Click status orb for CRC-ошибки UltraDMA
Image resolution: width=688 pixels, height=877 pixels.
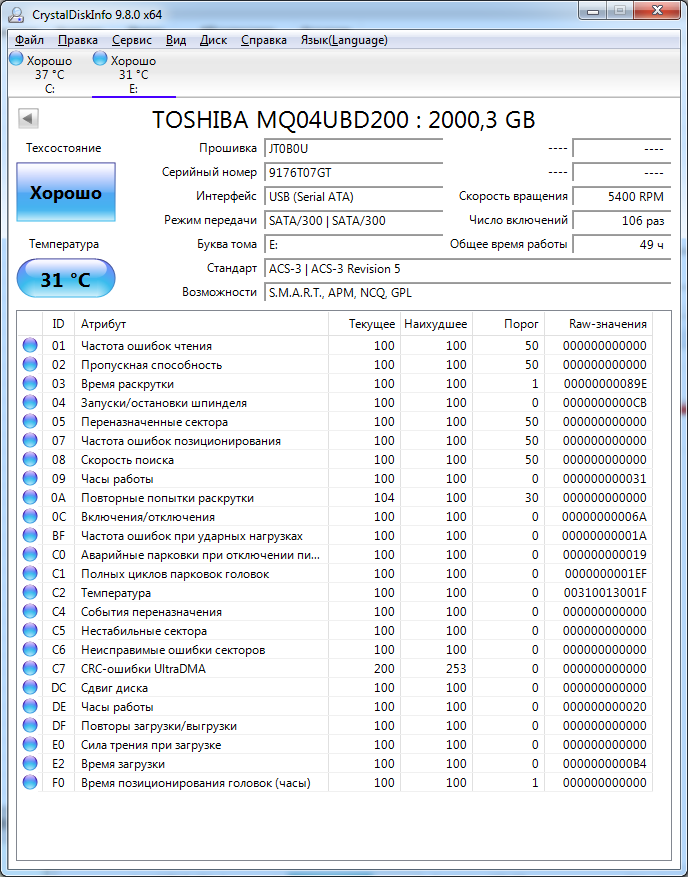coord(30,668)
